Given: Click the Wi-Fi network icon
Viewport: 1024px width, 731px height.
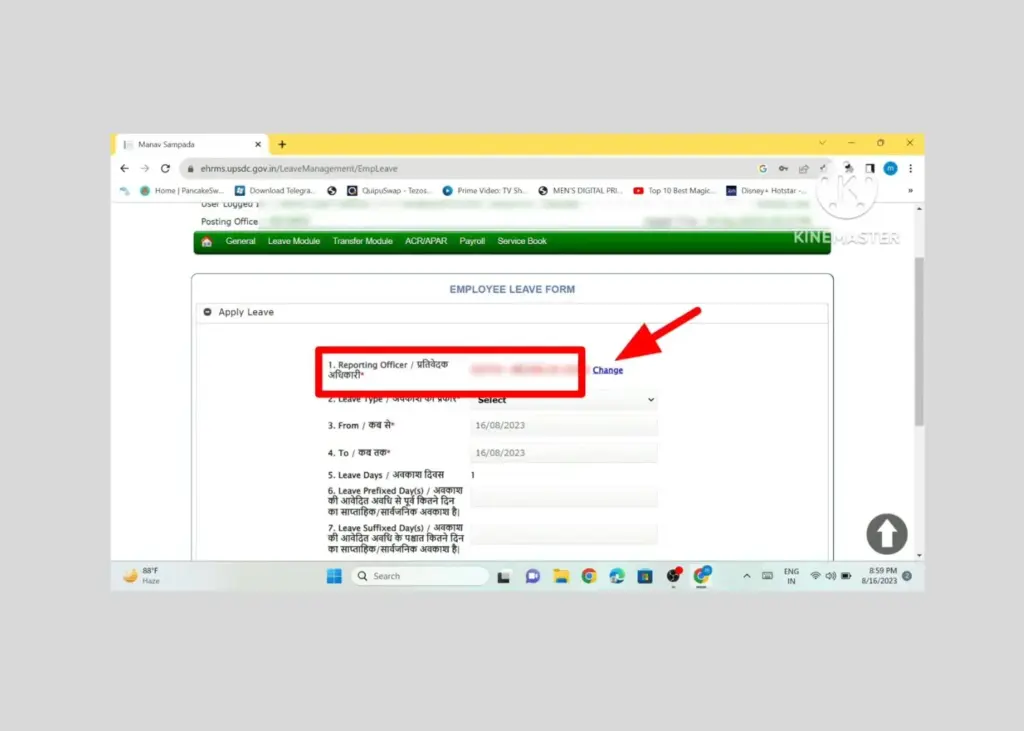Looking at the screenshot, I should (815, 576).
